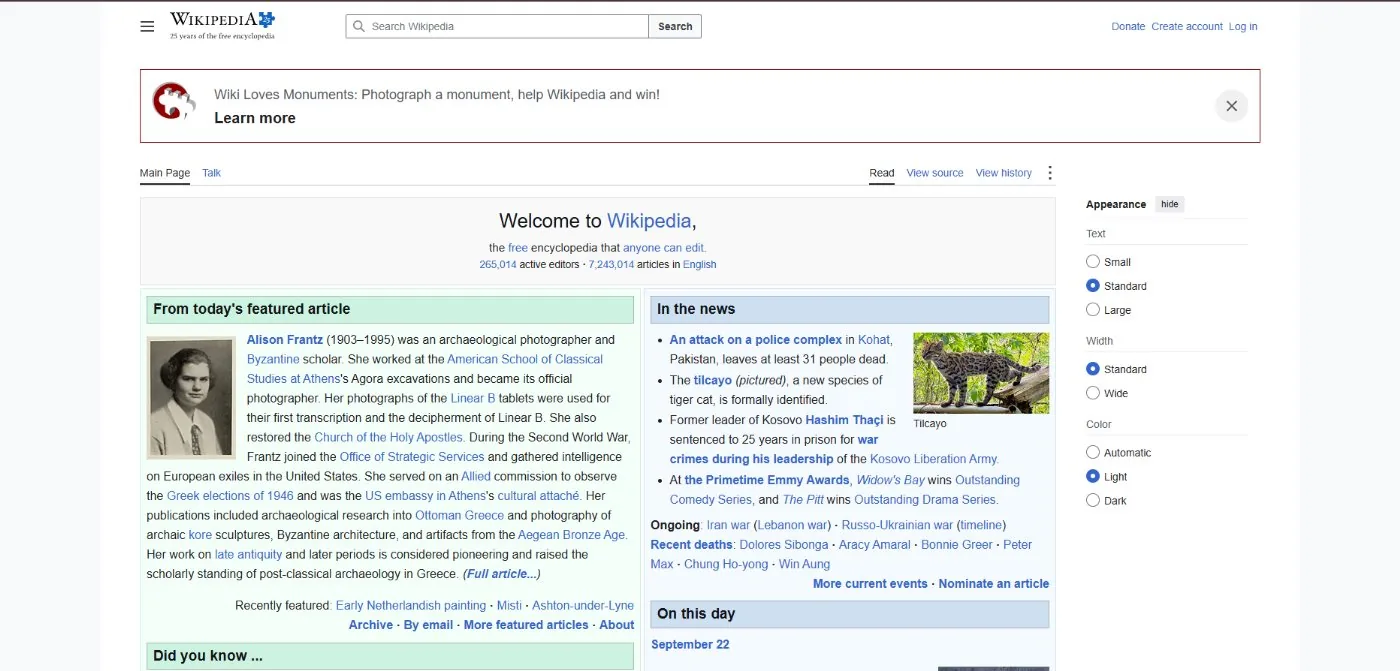Open the Alison Frantz article link
Screen dimensions: 1400x671
coord(285,340)
